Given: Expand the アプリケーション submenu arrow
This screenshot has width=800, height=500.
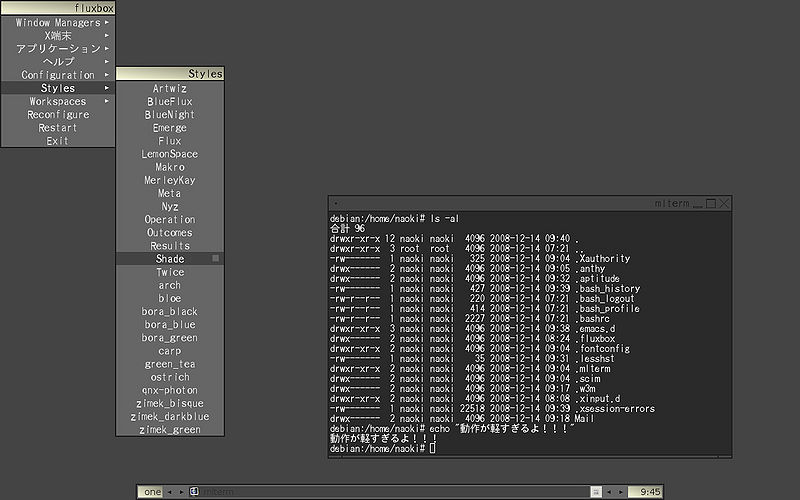Looking at the screenshot, I should pos(107,48).
